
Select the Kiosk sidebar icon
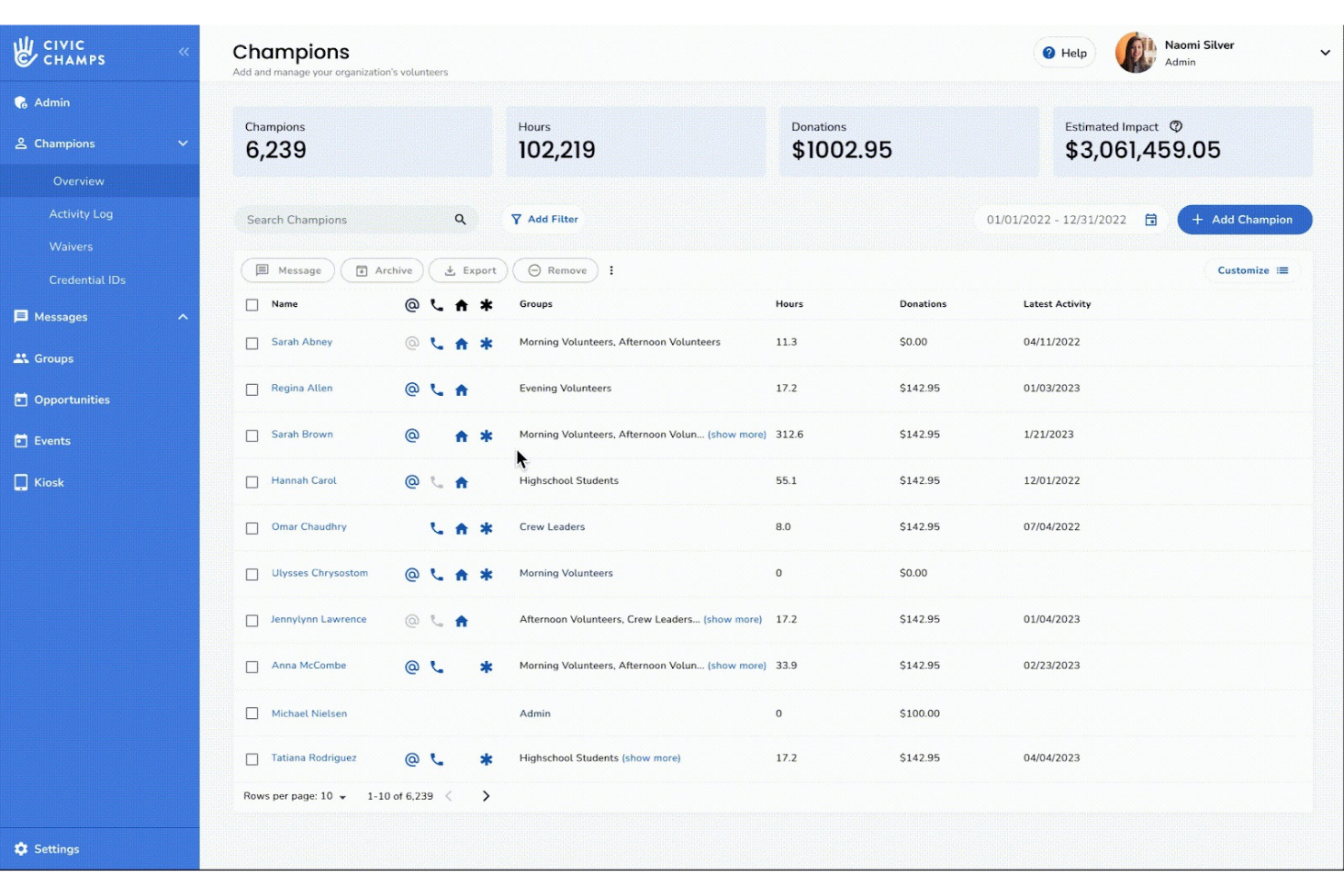pos(22,482)
